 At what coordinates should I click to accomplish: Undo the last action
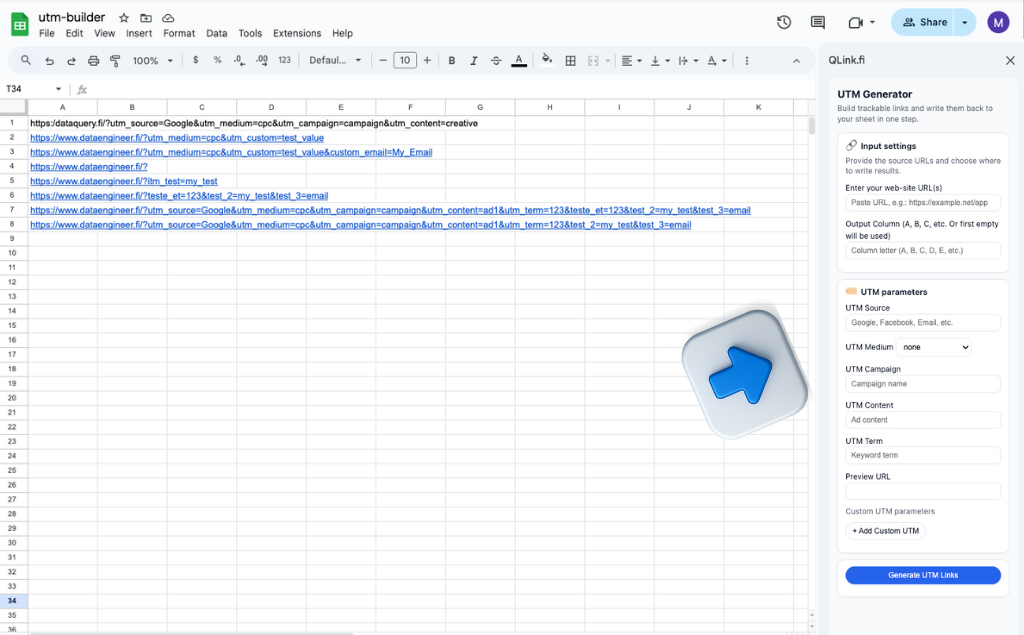[47, 60]
